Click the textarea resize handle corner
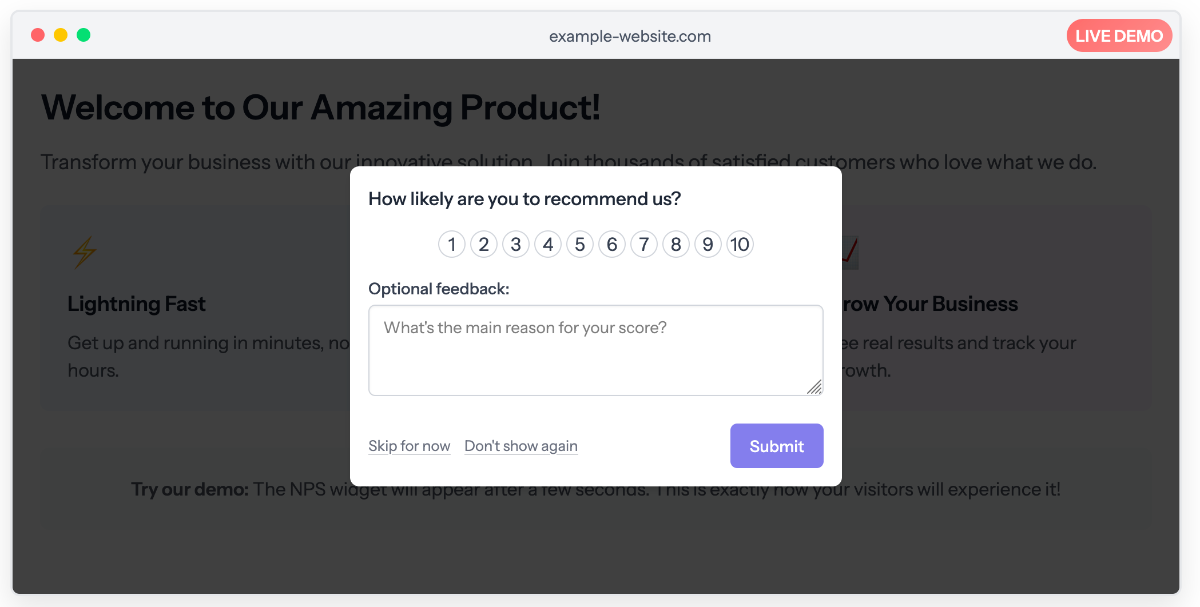The image size is (1200, 607). (815, 387)
